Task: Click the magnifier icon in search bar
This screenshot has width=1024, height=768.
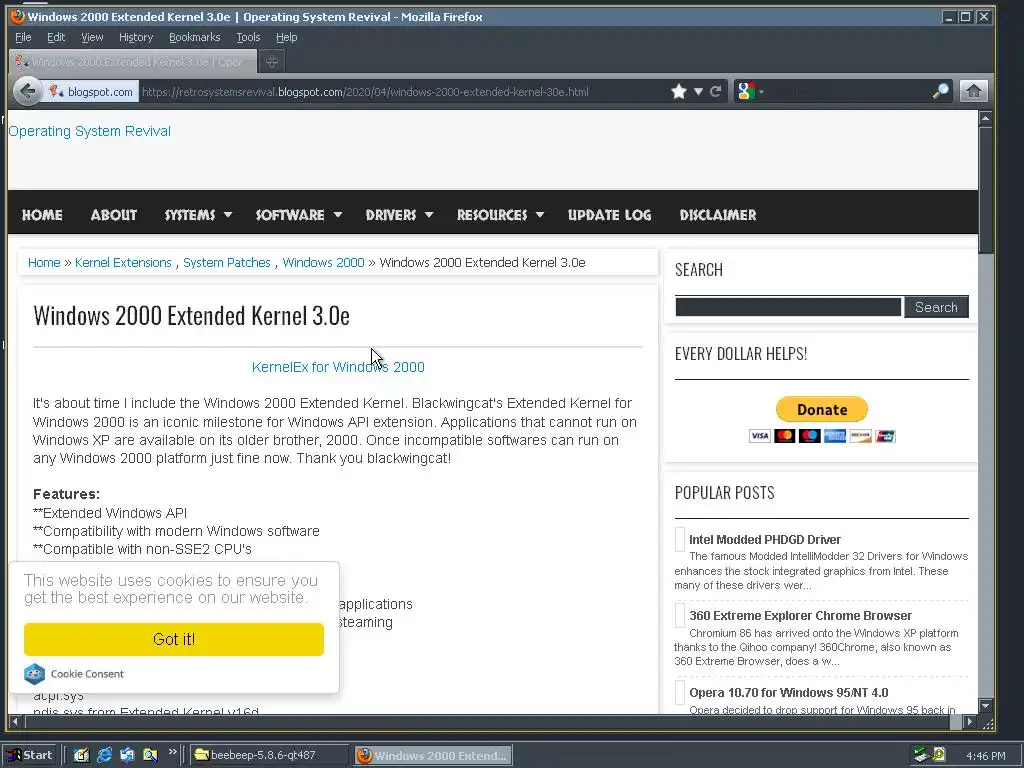Action: 940,91
